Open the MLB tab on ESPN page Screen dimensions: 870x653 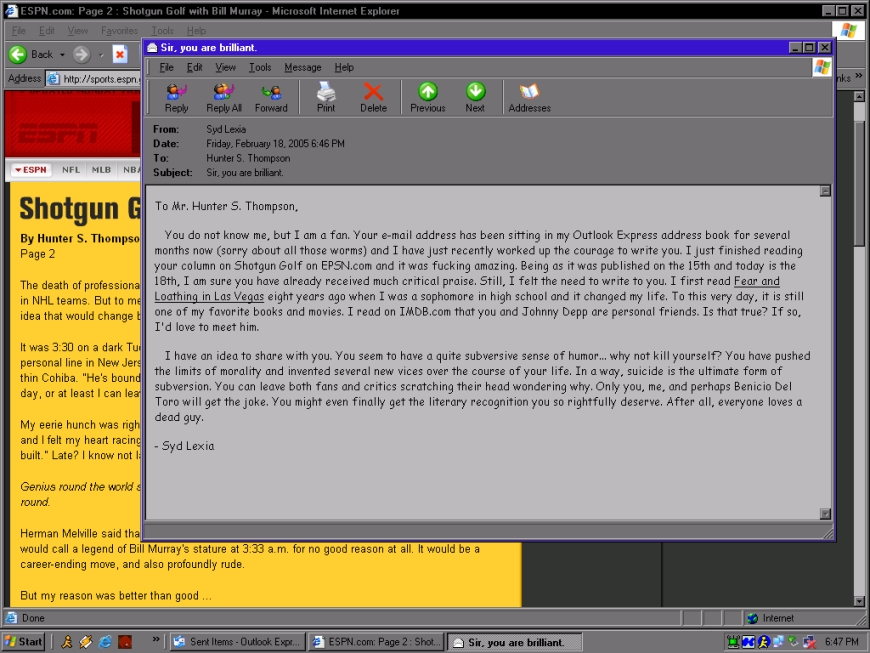click(x=101, y=170)
